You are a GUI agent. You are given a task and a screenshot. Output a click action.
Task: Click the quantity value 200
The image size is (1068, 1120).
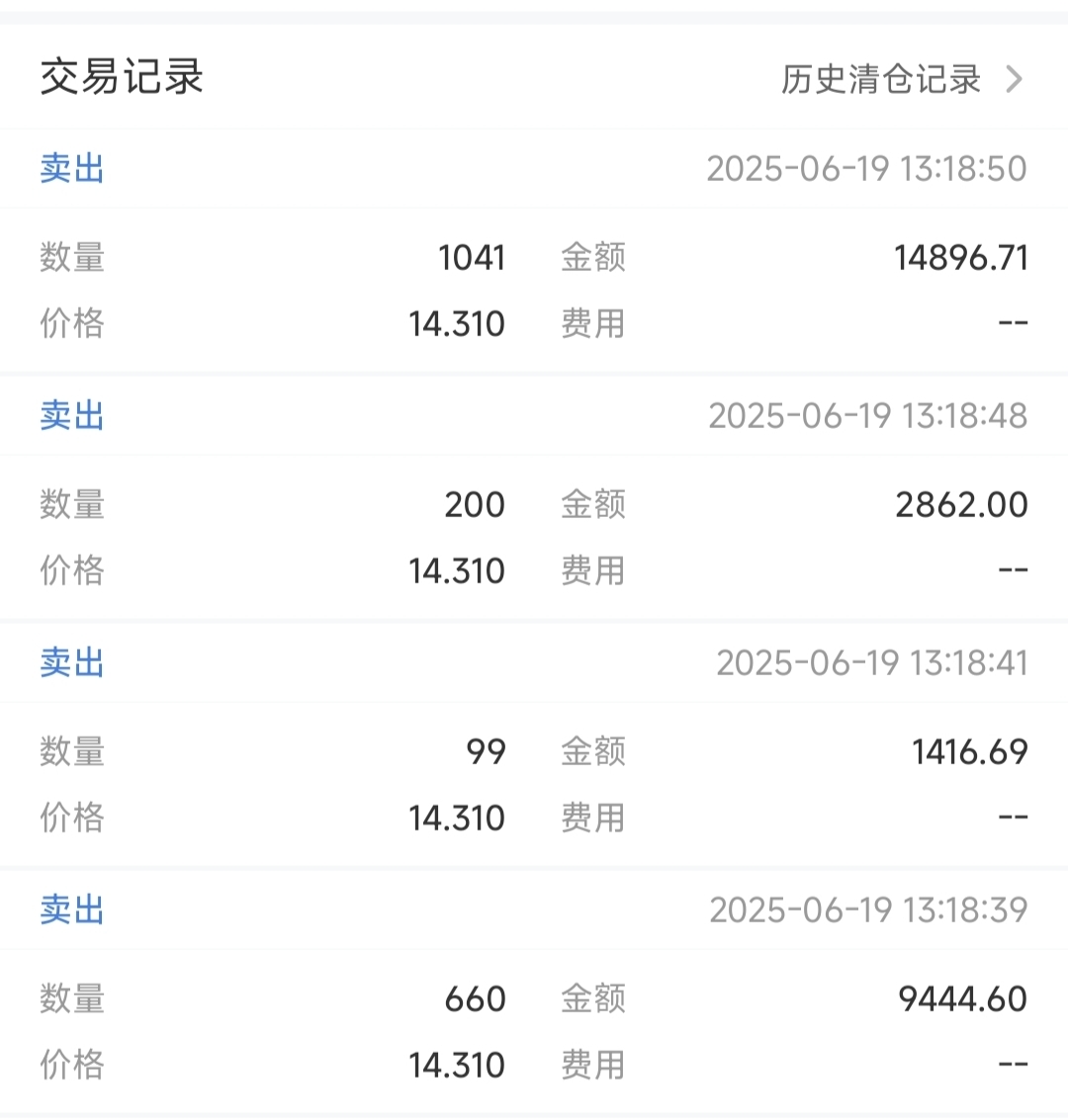tap(475, 505)
